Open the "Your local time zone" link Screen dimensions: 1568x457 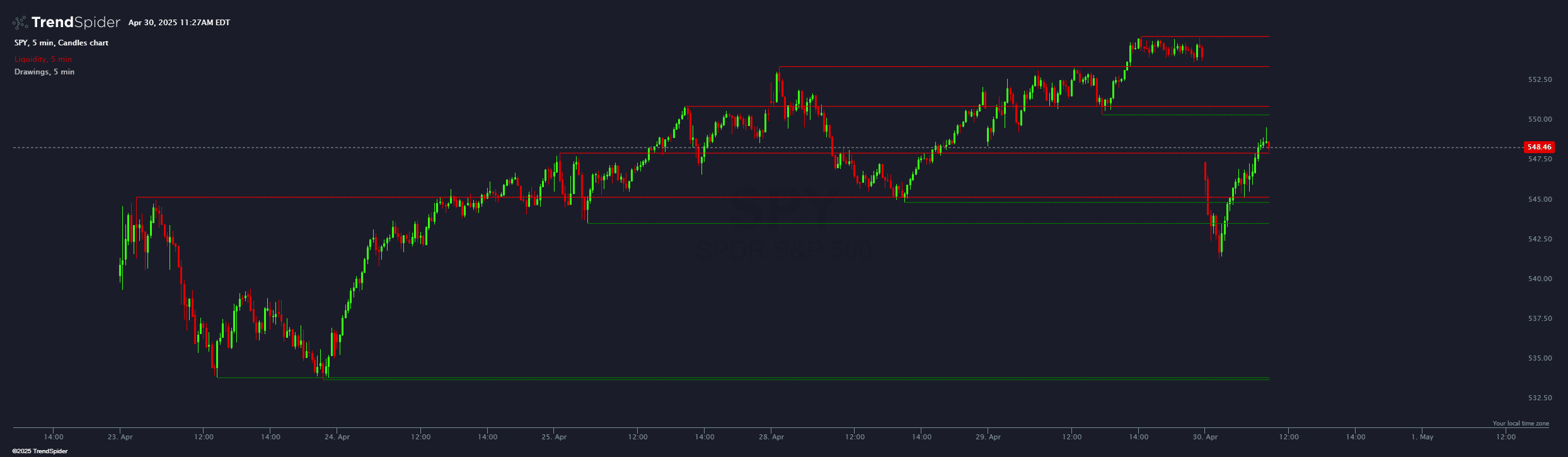point(1520,424)
